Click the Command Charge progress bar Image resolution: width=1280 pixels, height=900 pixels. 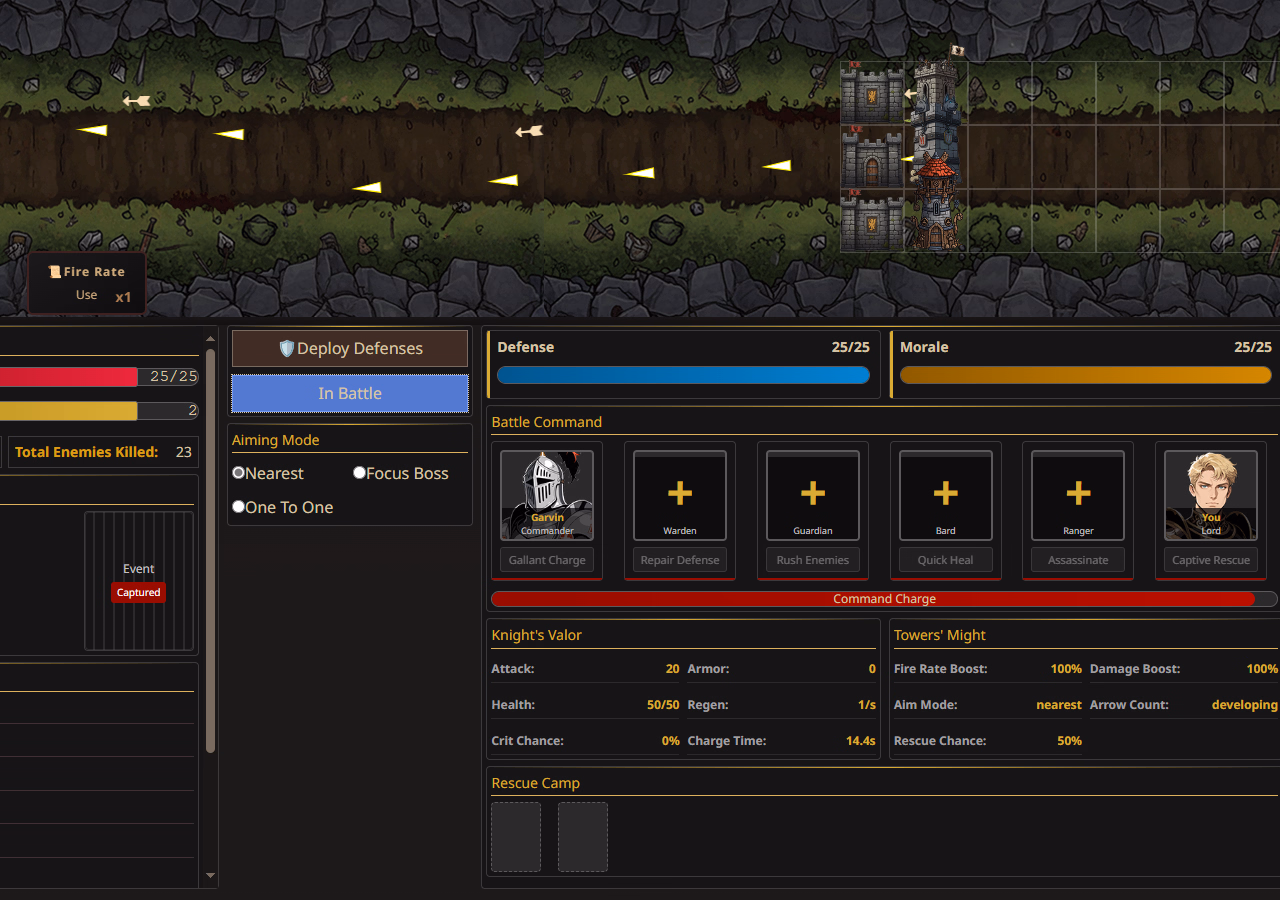(884, 599)
